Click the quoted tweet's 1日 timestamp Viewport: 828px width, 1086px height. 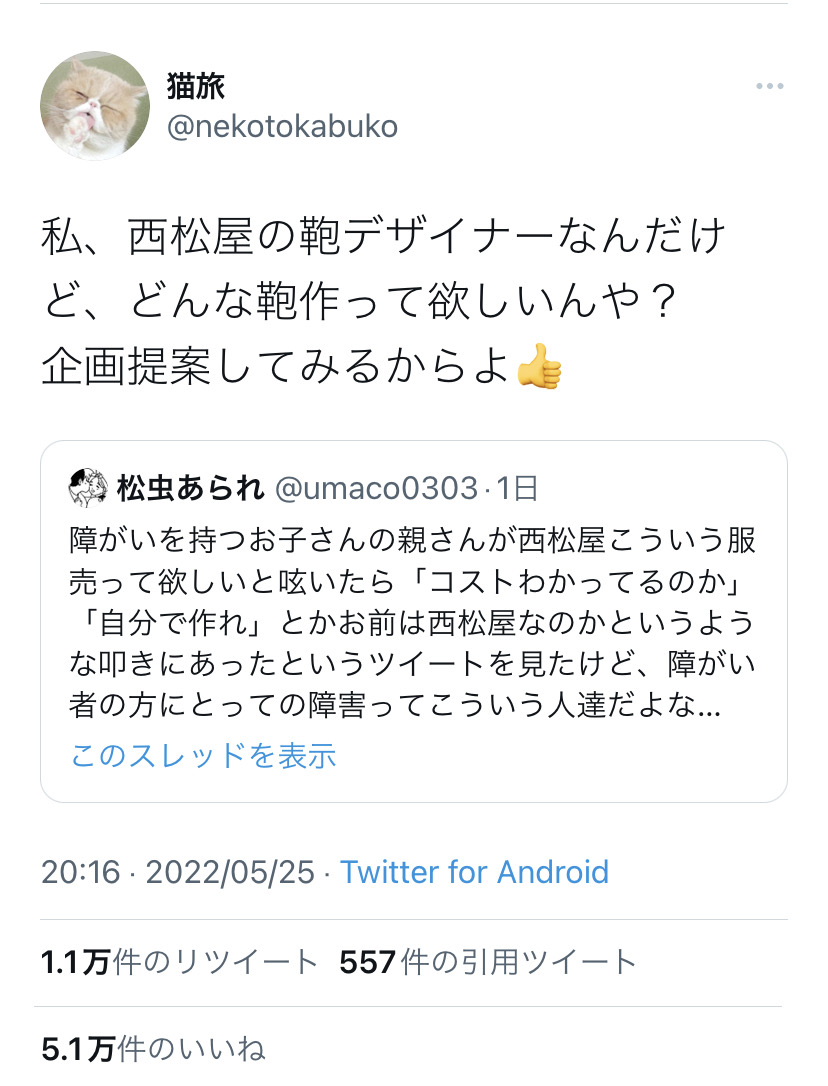pyautogui.click(x=518, y=488)
